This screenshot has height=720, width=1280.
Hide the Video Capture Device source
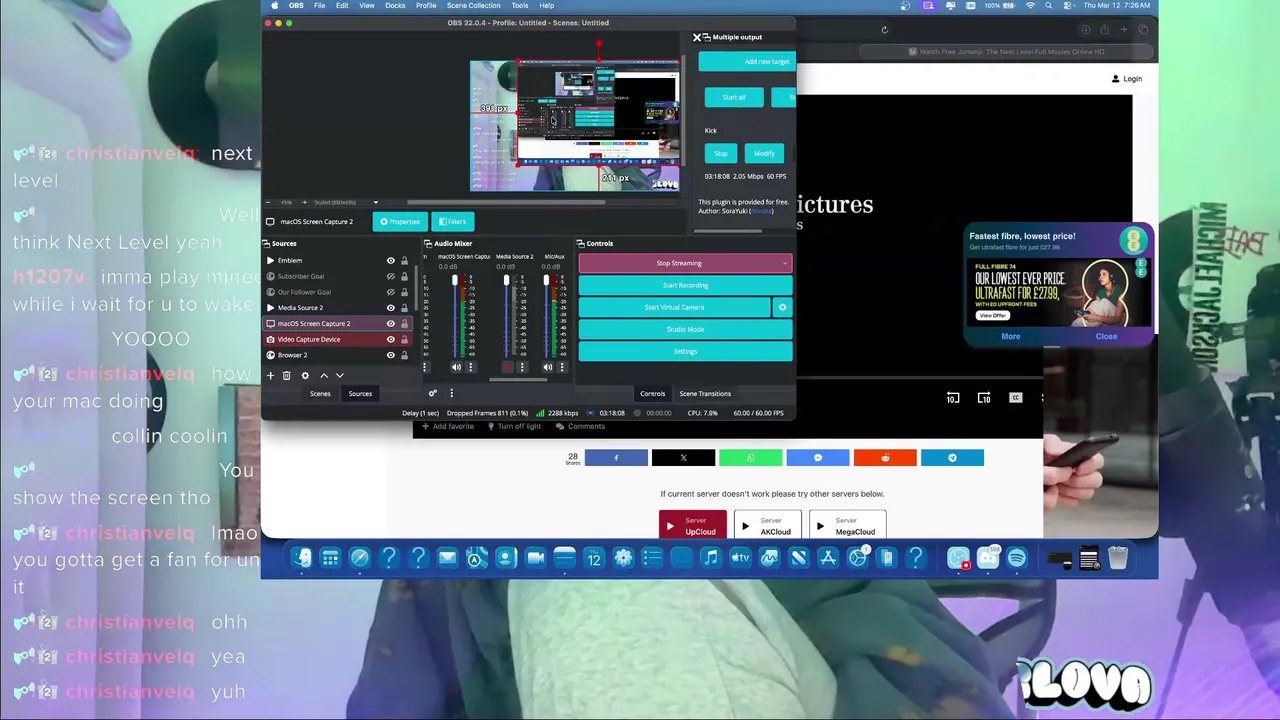click(x=390, y=339)
